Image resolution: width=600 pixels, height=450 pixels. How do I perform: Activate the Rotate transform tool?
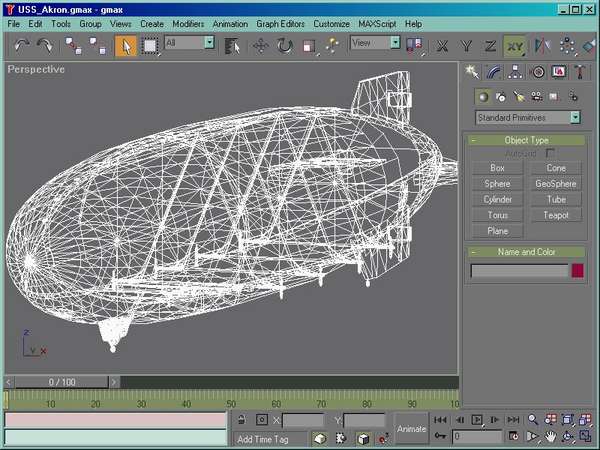285,45
